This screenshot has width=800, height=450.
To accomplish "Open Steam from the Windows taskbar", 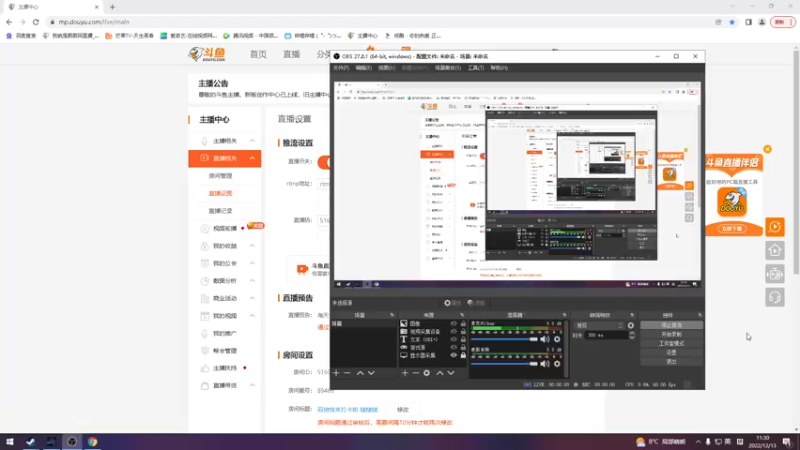I will (x=31, y=442).
